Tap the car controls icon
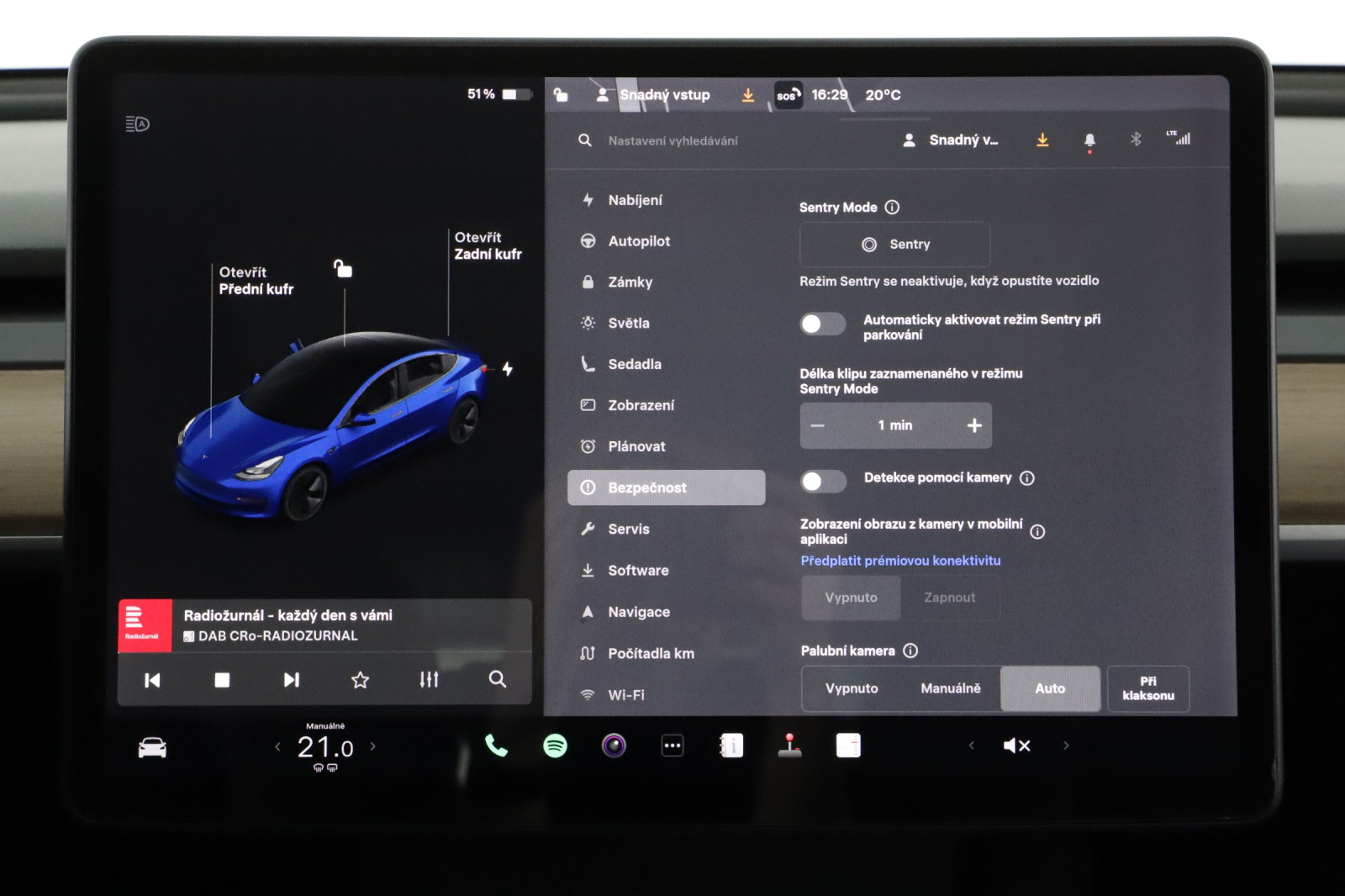1345x896 pixels. (152, 747)
